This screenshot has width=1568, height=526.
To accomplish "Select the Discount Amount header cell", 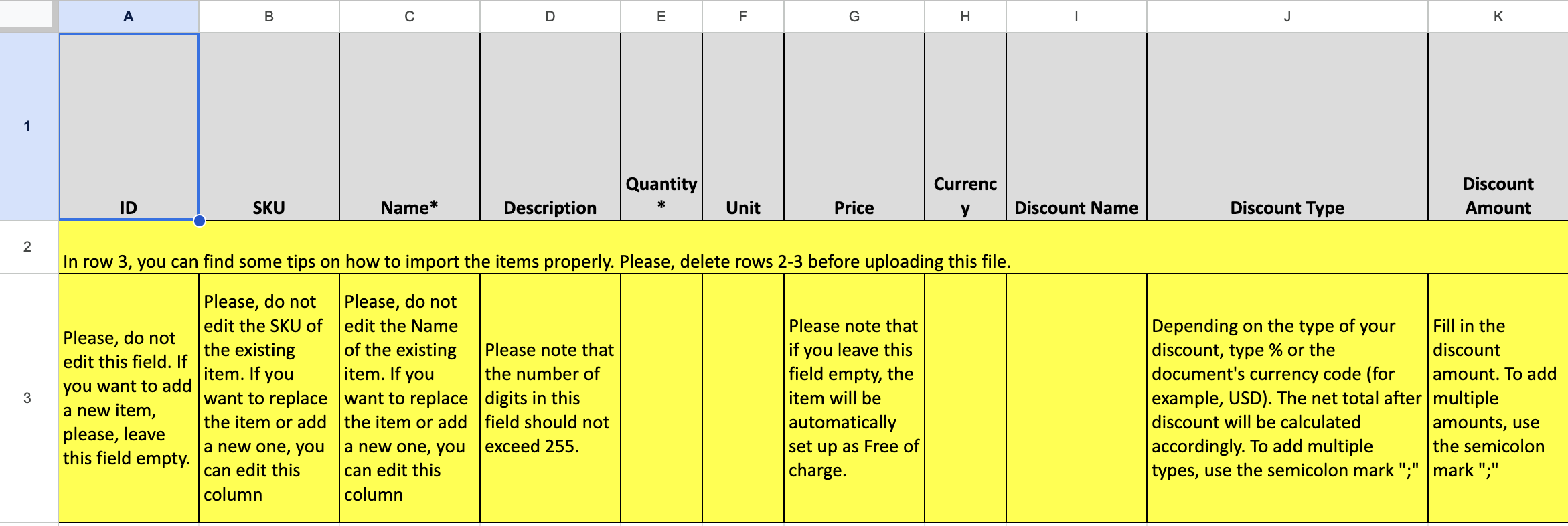I will [x=1498, y=126].
